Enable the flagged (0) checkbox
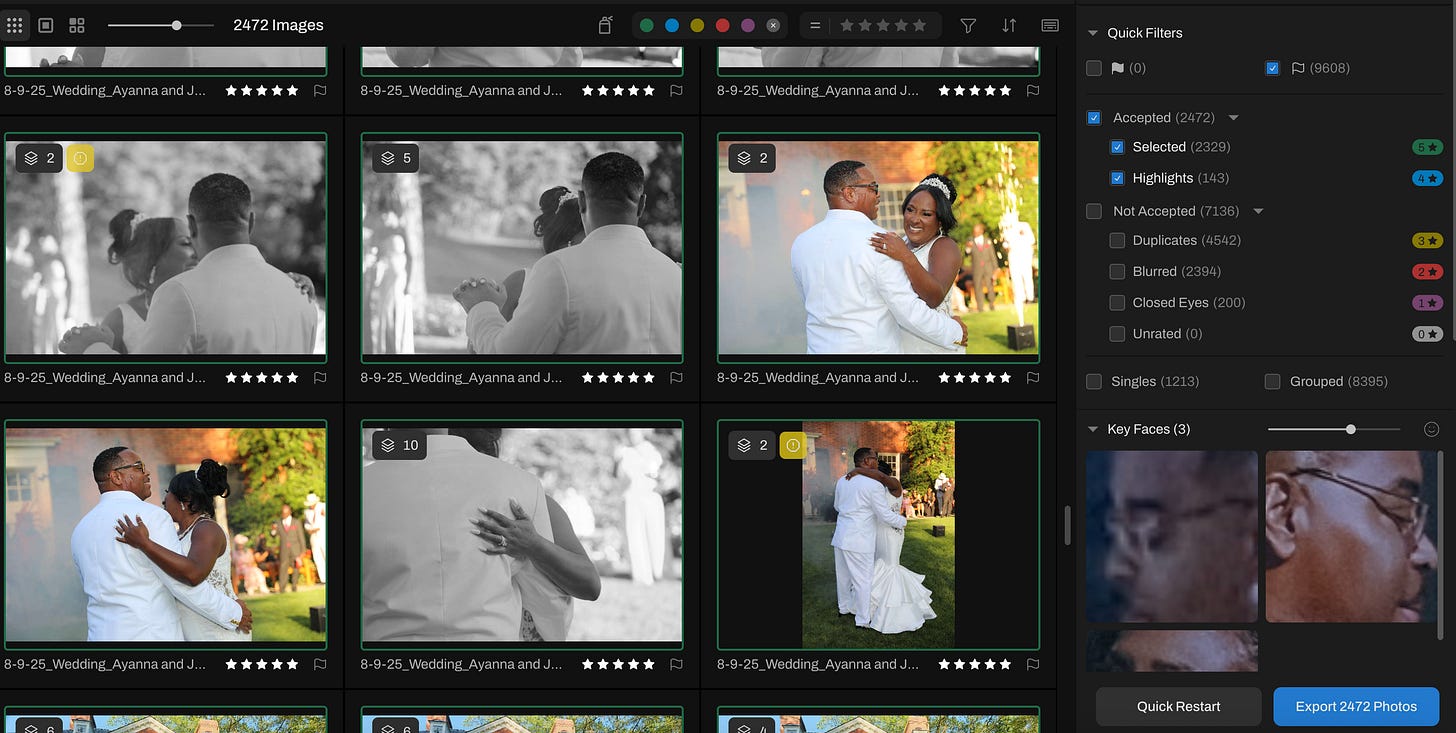The image size is (1456, 733). point(1094,68)
